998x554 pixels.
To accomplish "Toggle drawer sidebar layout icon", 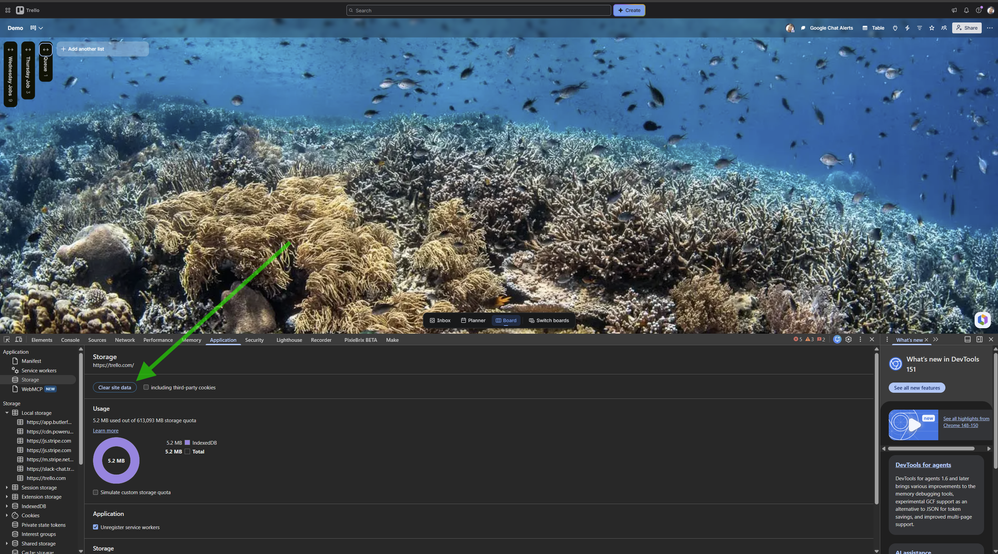I will pos(979,339).
